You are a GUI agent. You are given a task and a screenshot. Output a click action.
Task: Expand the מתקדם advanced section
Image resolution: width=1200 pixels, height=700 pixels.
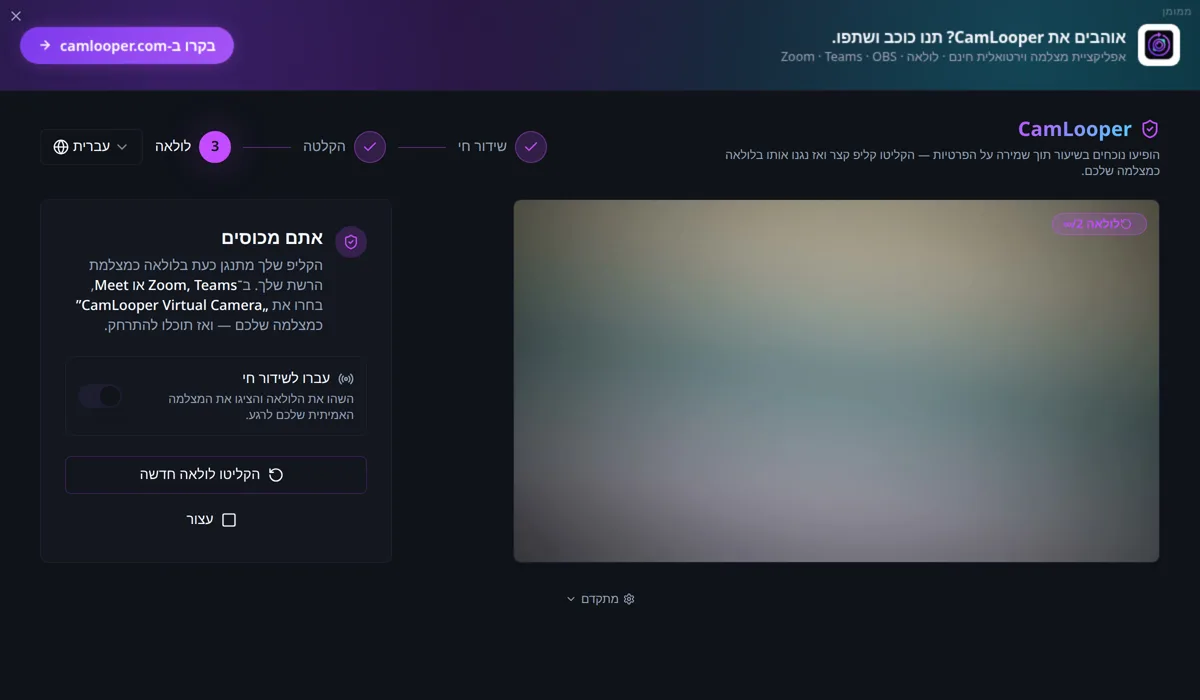[x=600, y=599]
